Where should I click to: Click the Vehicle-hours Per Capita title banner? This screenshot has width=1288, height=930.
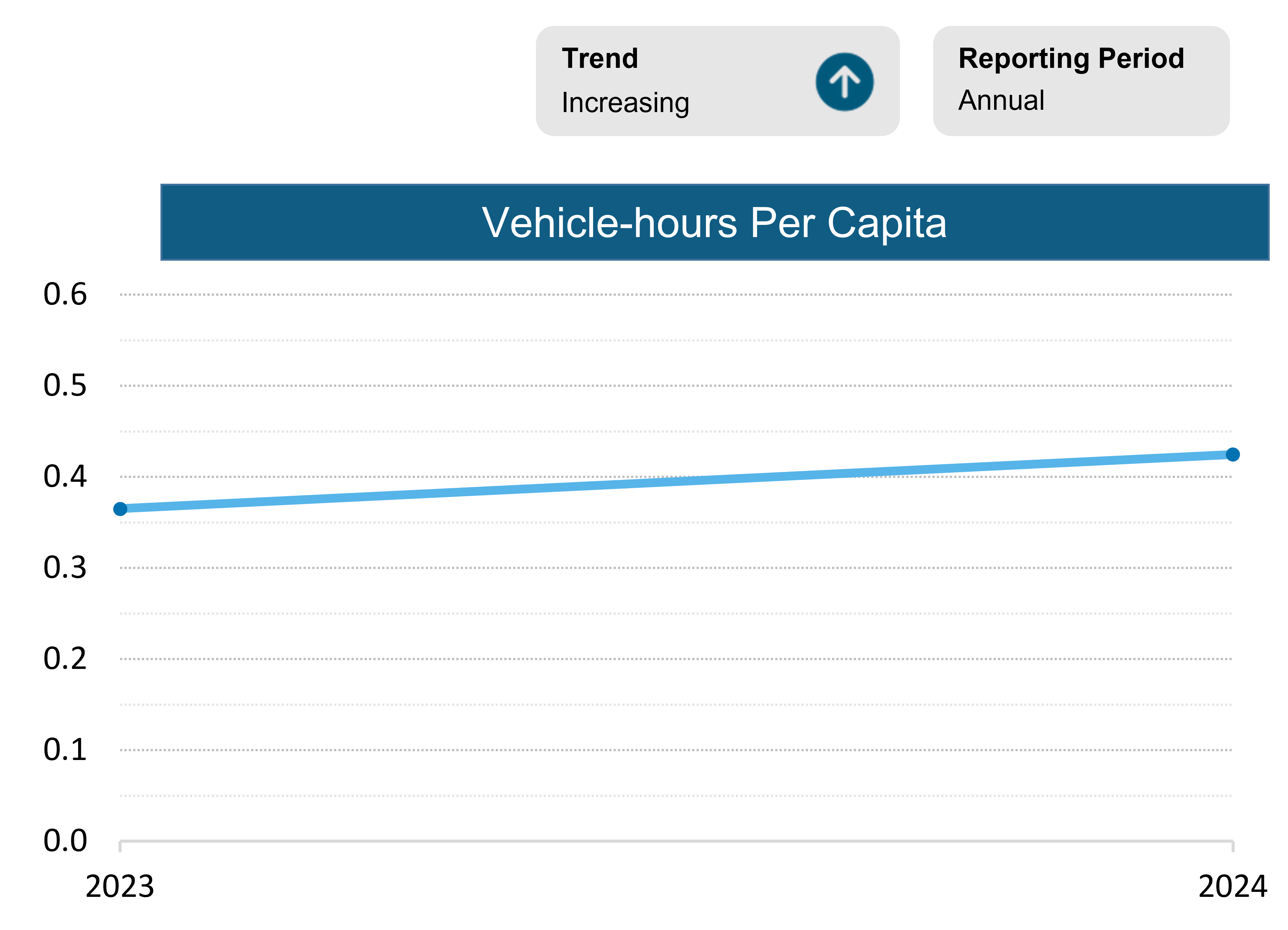[x=714, y=222]
